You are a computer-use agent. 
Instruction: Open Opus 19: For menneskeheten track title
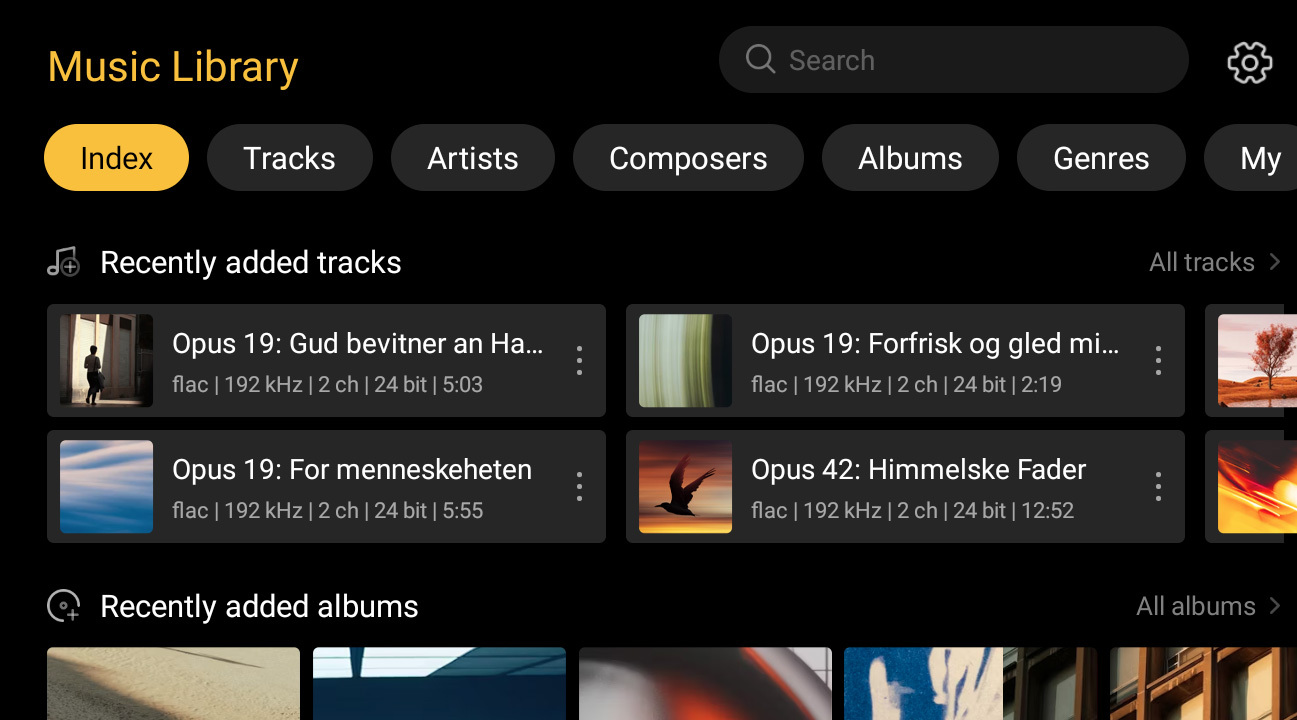pos(352,470)
